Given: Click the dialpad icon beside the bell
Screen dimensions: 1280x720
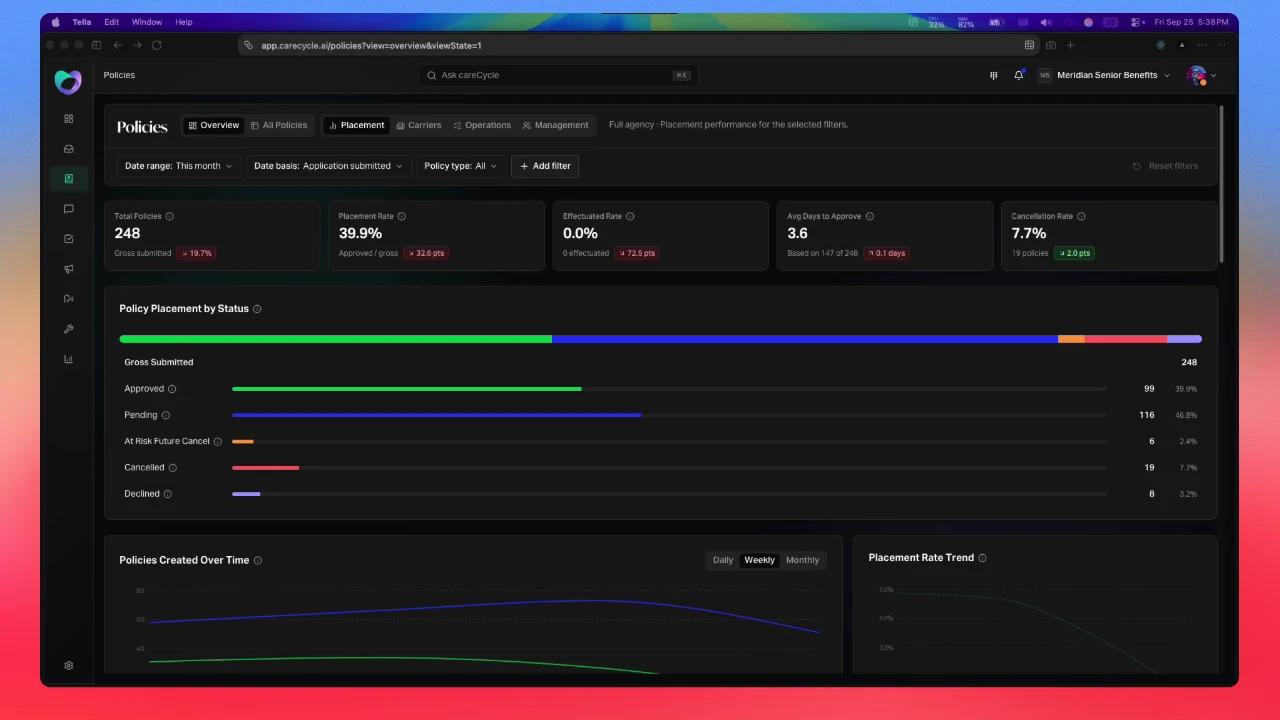Looking at the screenshot, I should click(993, 75).
